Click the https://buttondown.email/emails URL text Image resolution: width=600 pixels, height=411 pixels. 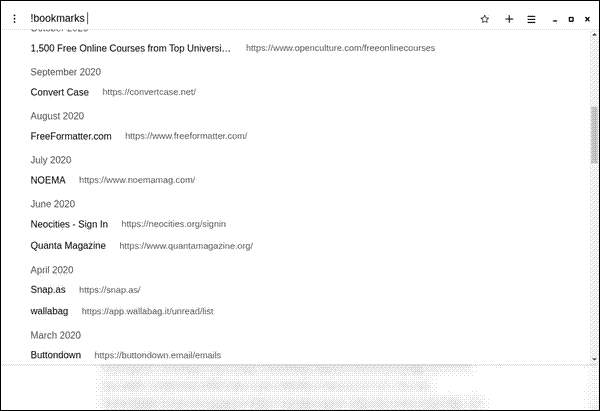(x=158, y=356)
